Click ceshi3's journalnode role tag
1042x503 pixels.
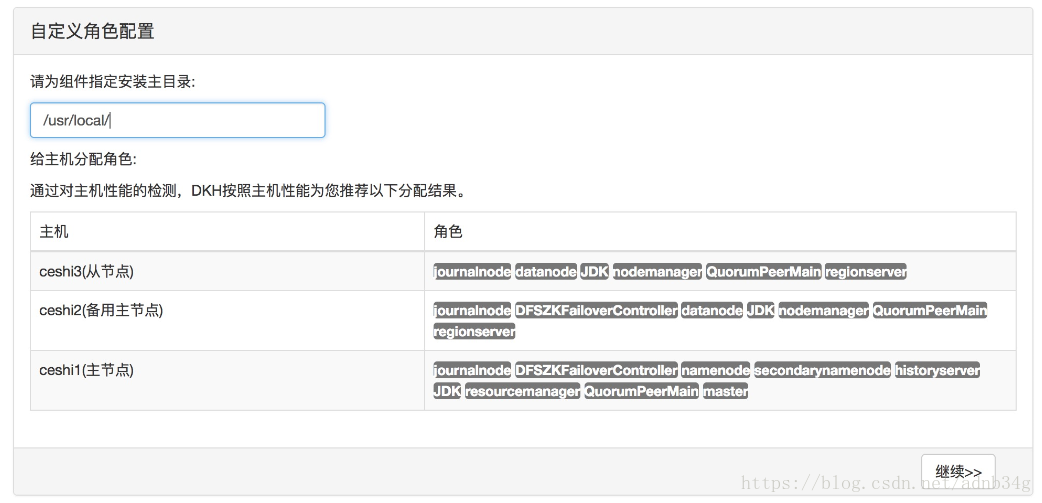(472, 271)
